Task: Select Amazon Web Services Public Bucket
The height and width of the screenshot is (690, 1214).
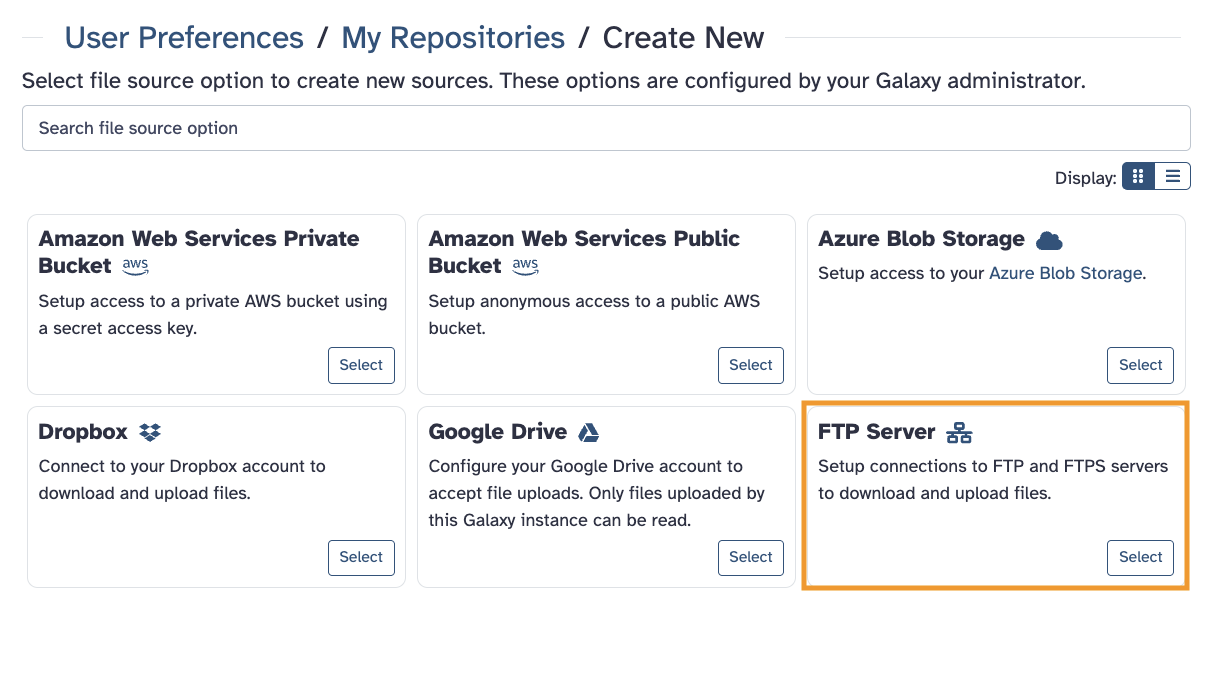Action: click(x=751, y=365)
